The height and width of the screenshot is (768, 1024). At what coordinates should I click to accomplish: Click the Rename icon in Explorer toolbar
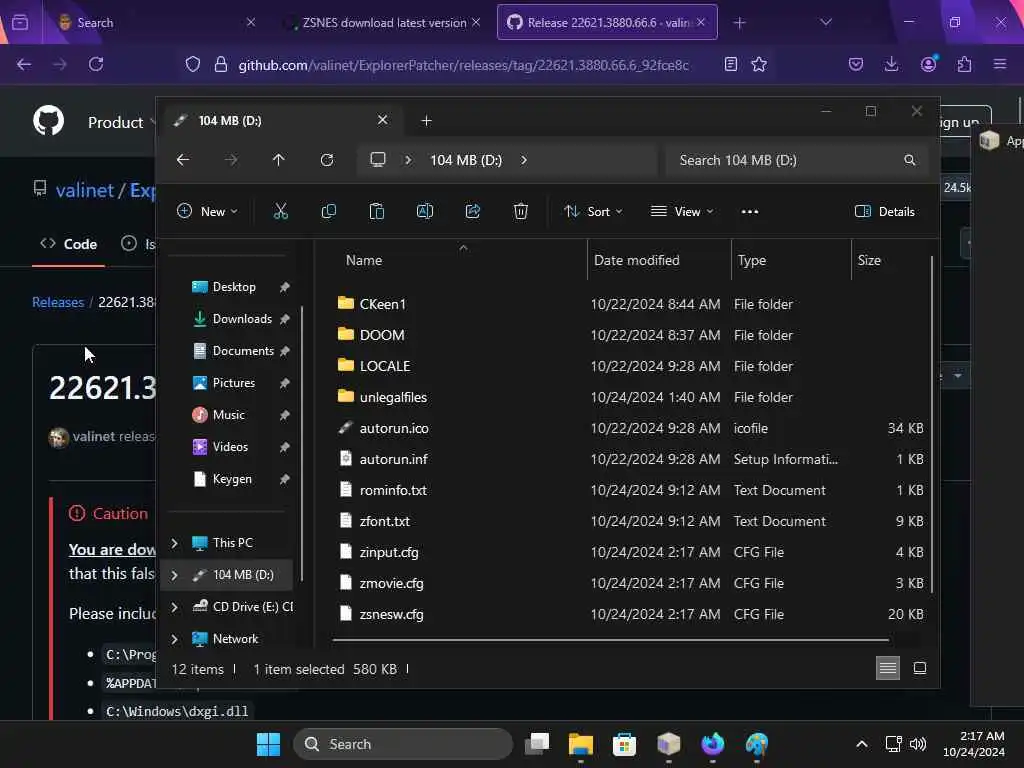coord(424,211)
